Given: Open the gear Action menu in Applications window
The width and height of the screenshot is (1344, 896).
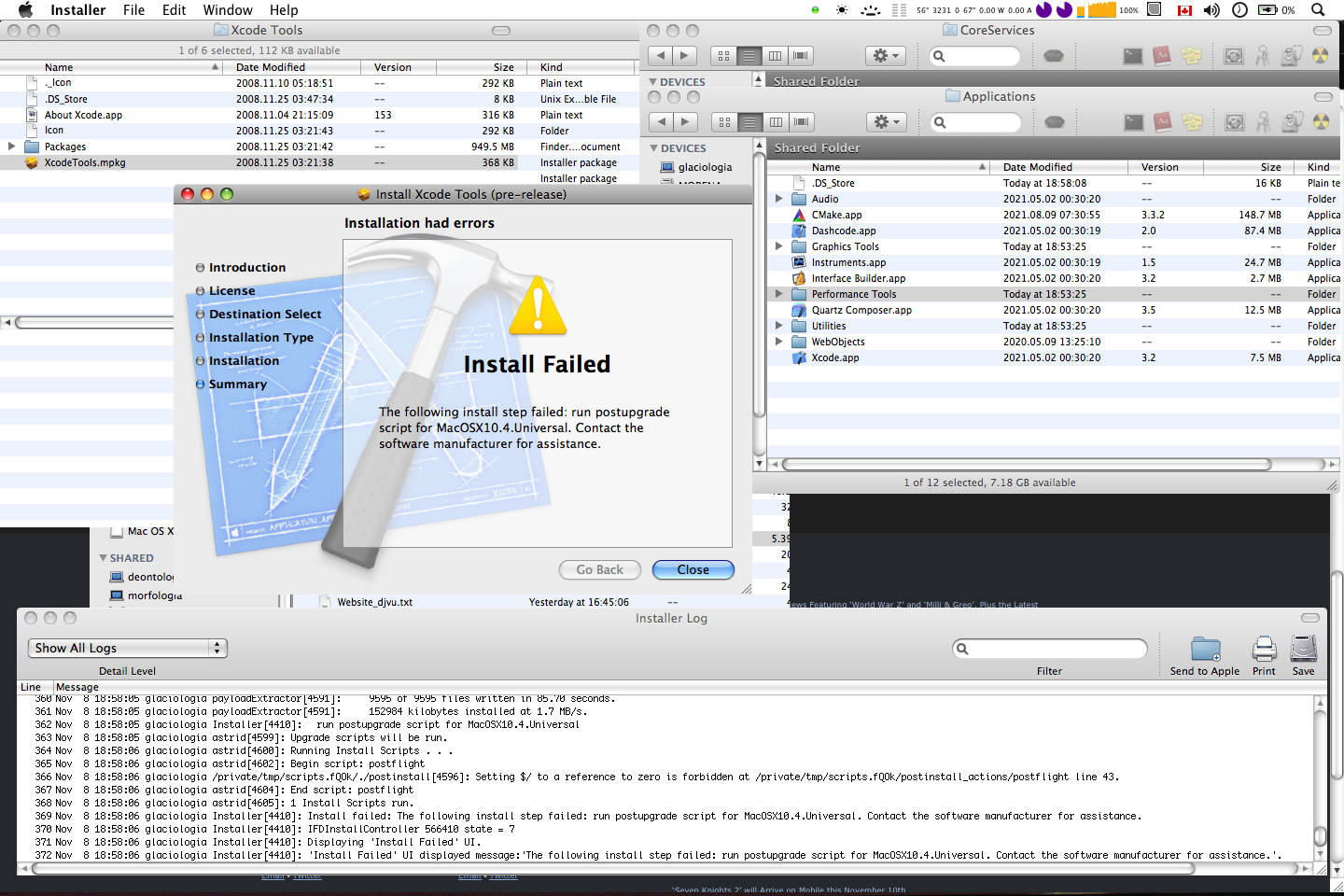Looking at the screenshot, I should (886, 122).
